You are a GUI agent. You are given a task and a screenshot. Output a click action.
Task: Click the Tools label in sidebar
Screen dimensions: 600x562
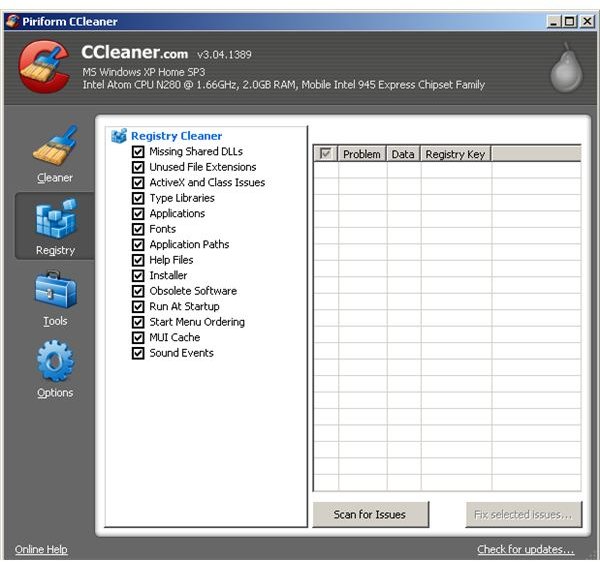(x=55, y=321)
